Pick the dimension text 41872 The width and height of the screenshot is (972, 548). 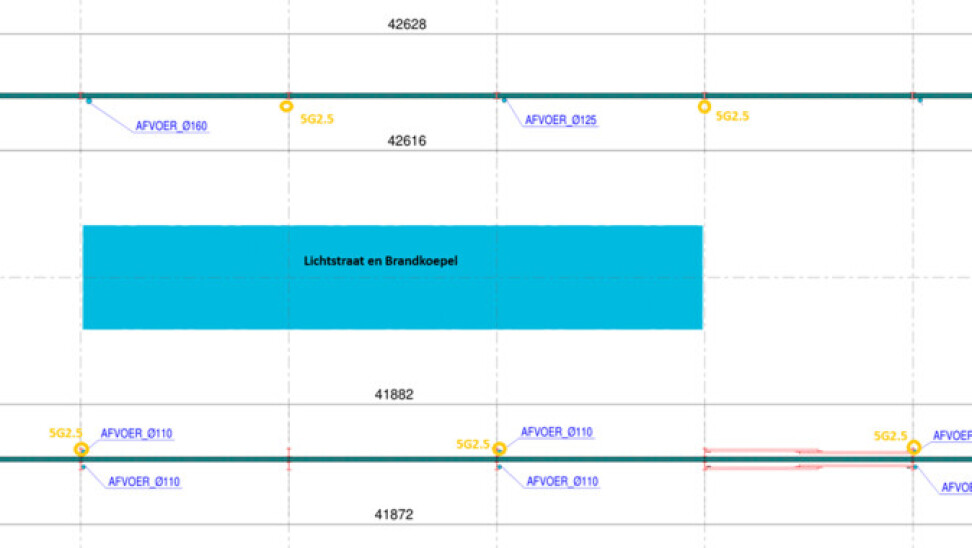point(394,515)
